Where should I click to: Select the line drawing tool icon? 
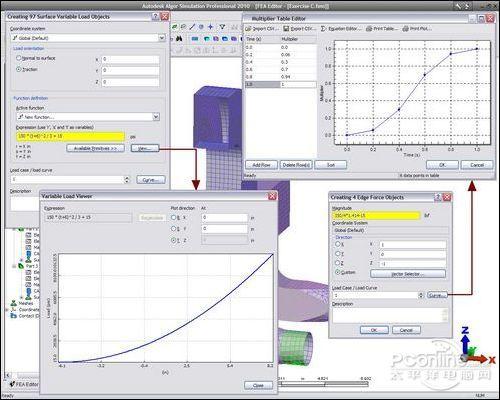[x=192, y=27]
